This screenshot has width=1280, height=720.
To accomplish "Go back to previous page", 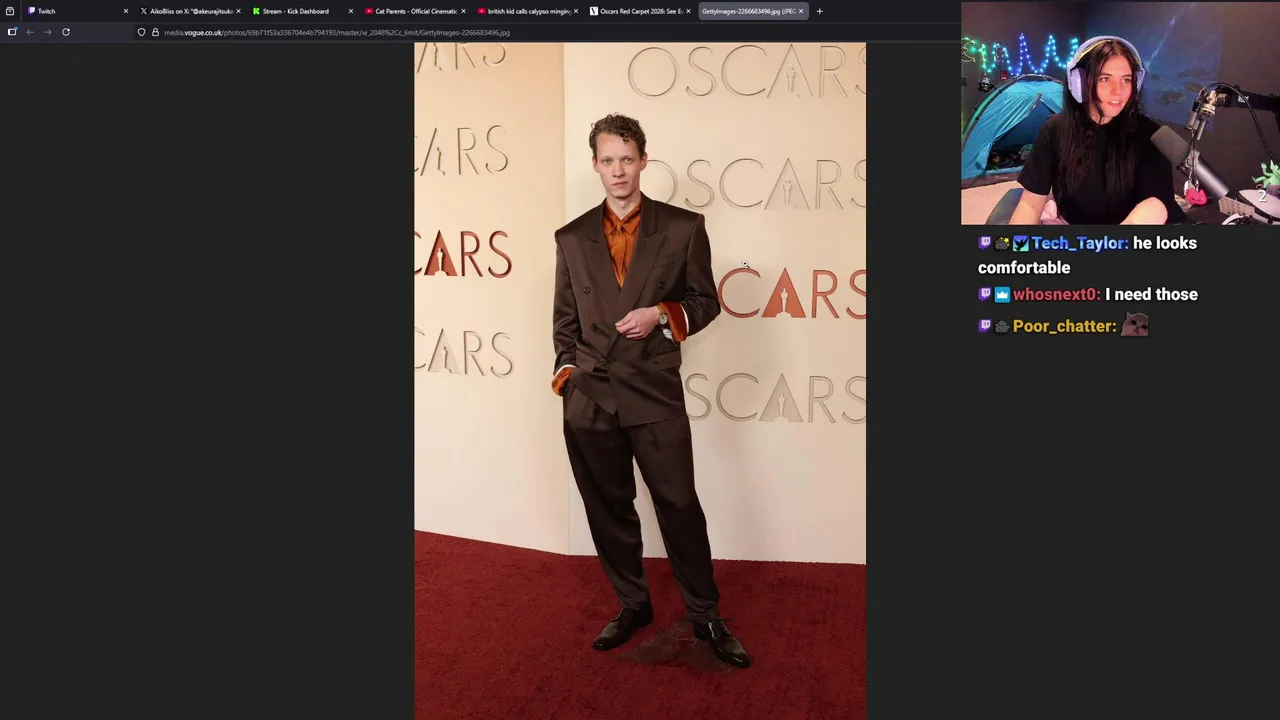I will pos(30,32).
